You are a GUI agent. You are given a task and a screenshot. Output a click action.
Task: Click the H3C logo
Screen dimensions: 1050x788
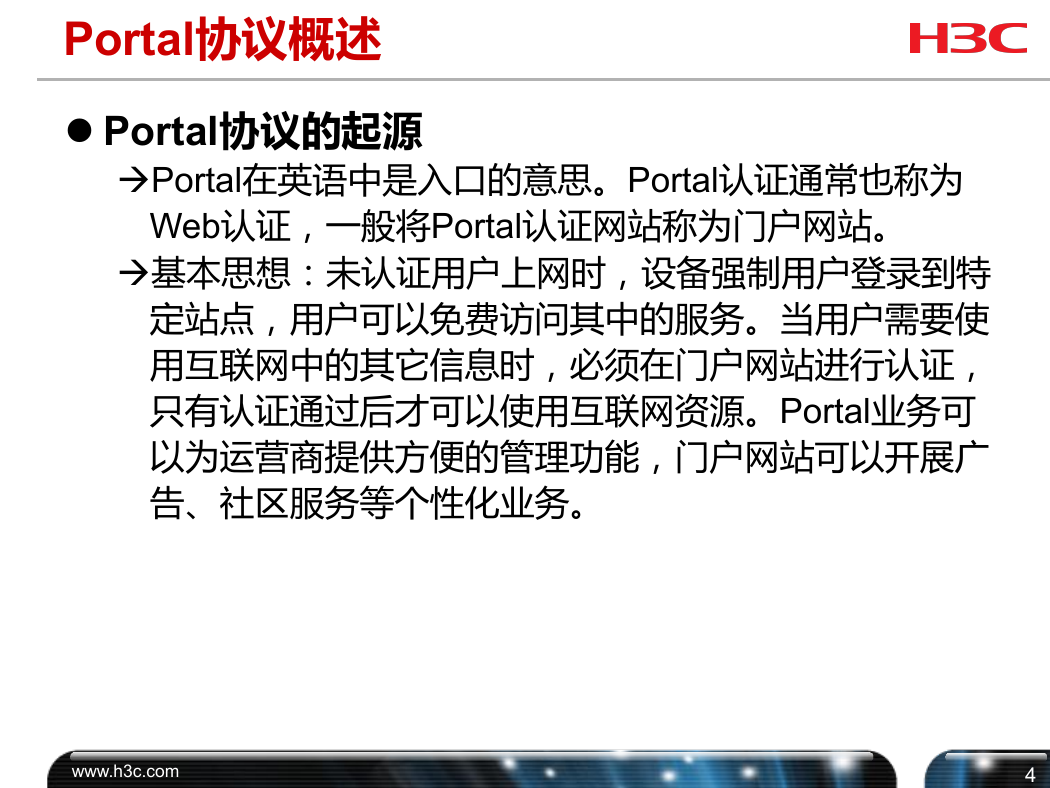pyautogui.click(x=968, y=38)
